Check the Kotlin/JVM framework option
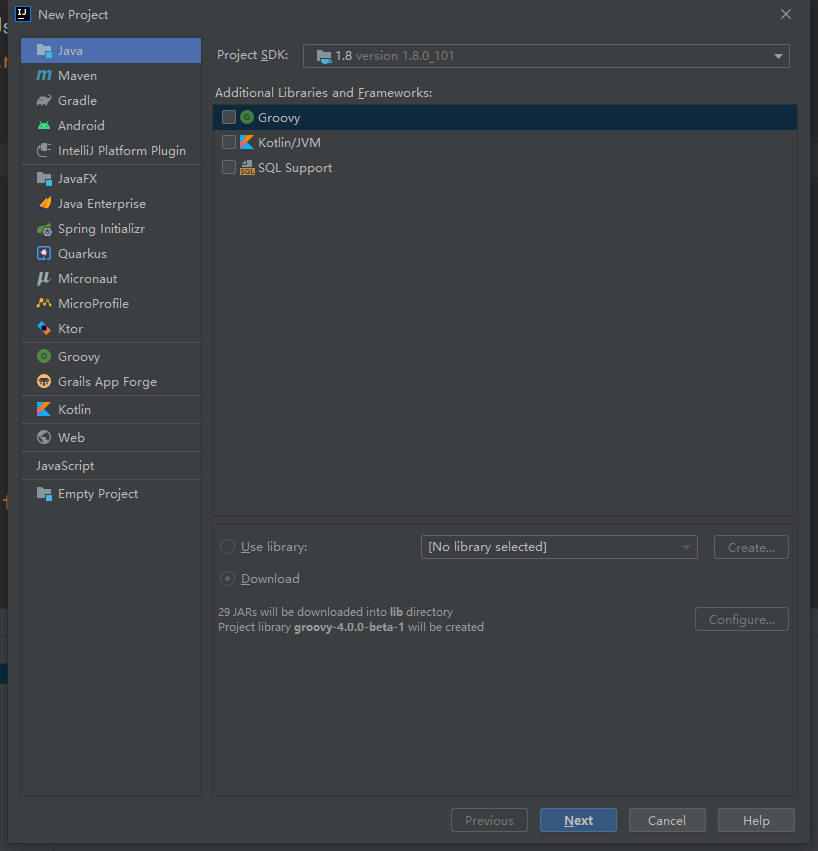818x851 pixels. [x=229, y=142]
